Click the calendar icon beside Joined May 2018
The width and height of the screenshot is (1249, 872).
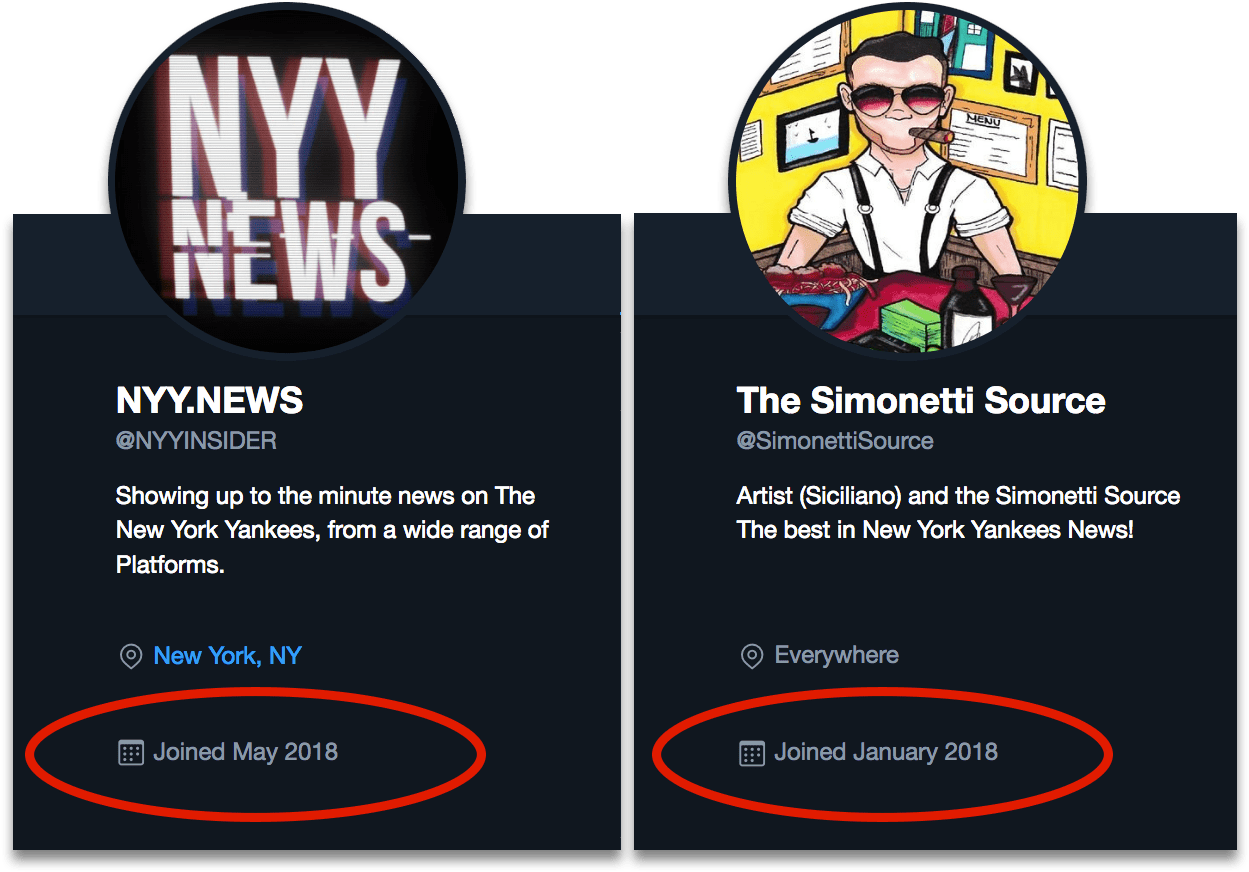tap(130, 753)
